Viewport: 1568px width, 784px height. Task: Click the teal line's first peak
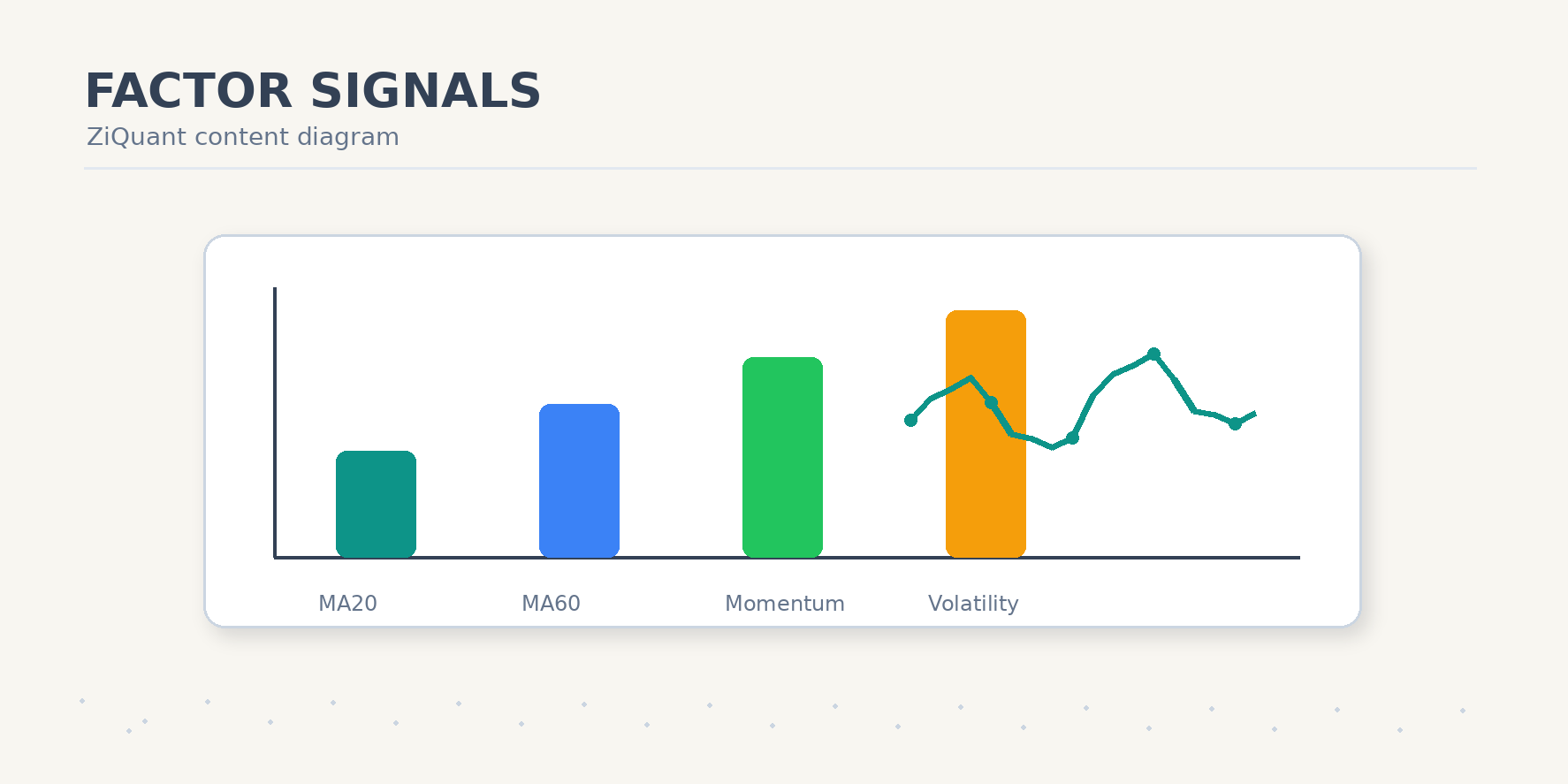(970, 378)
